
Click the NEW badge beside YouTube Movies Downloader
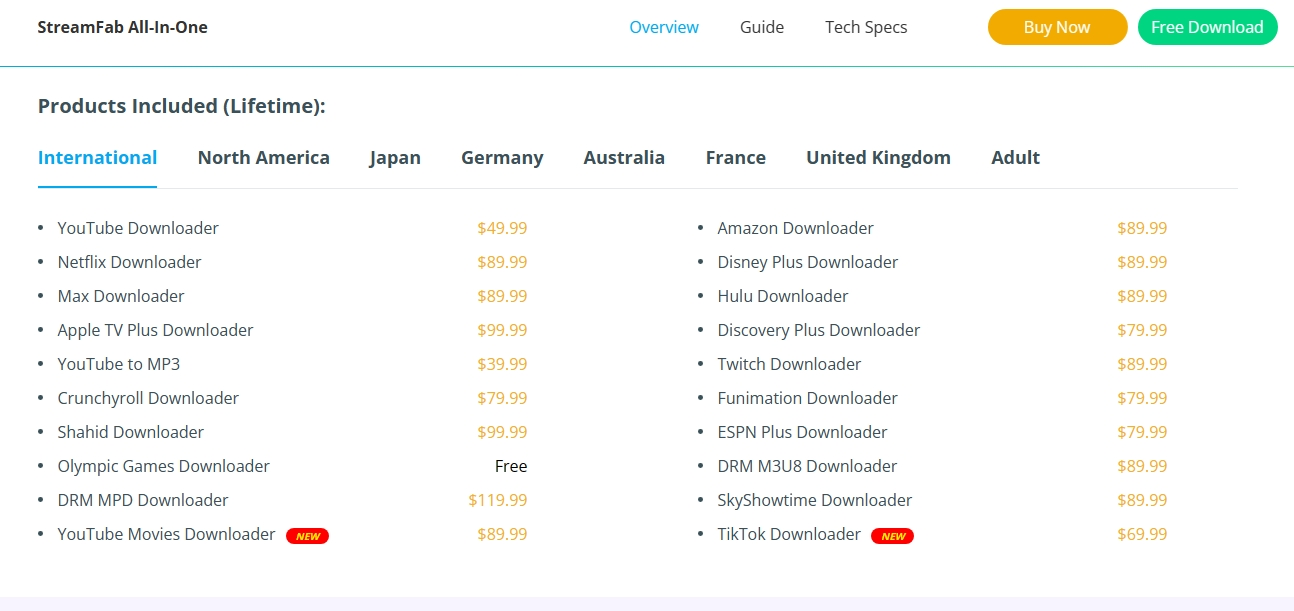(x=307, y=536)
